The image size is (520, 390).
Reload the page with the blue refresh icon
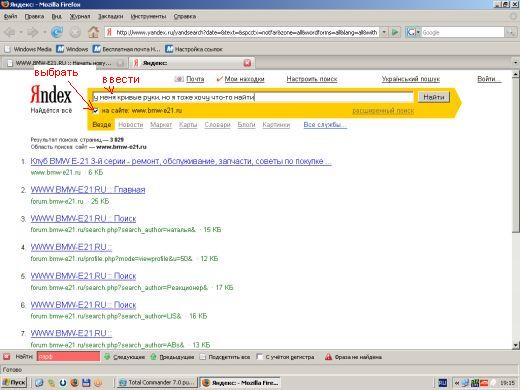pos(57,32)
